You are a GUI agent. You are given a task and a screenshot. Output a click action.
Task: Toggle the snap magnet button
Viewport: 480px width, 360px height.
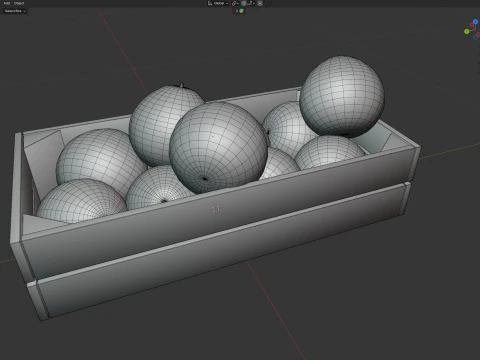(x=244, y=3)
